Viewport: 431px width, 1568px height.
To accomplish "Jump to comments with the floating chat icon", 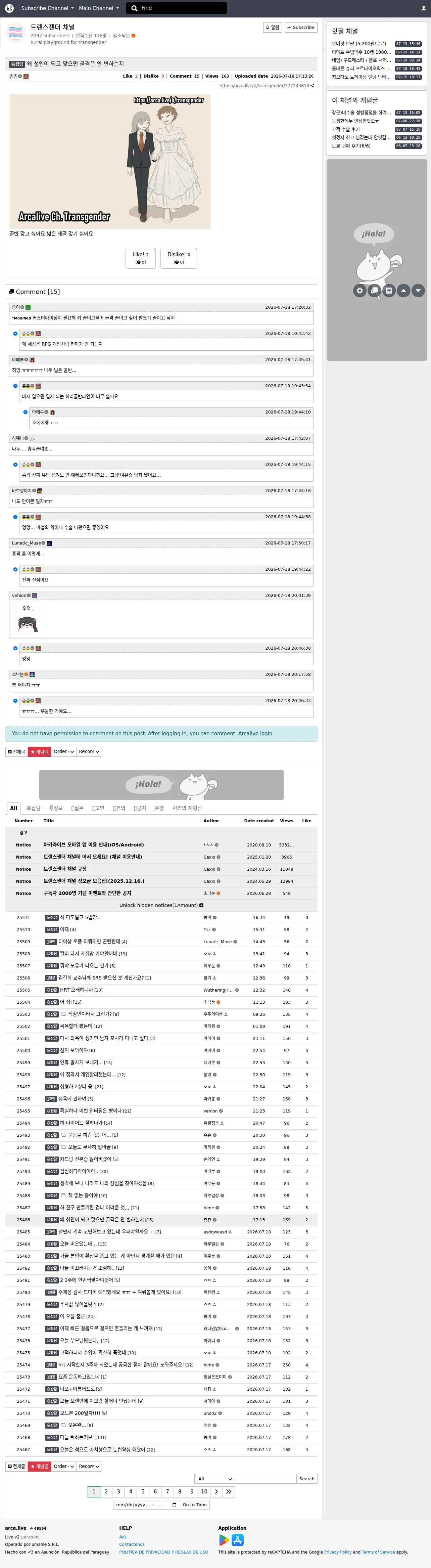I will click(375, 290).
